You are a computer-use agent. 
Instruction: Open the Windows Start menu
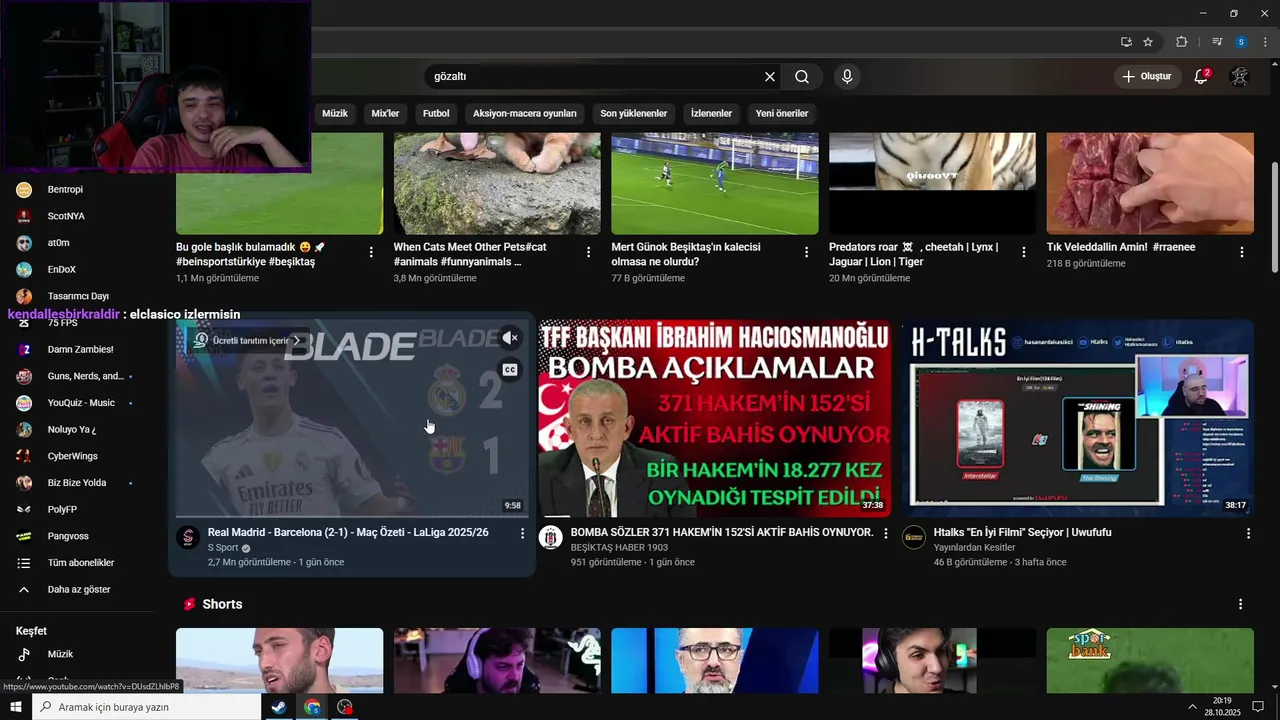[x=16, y=707]
